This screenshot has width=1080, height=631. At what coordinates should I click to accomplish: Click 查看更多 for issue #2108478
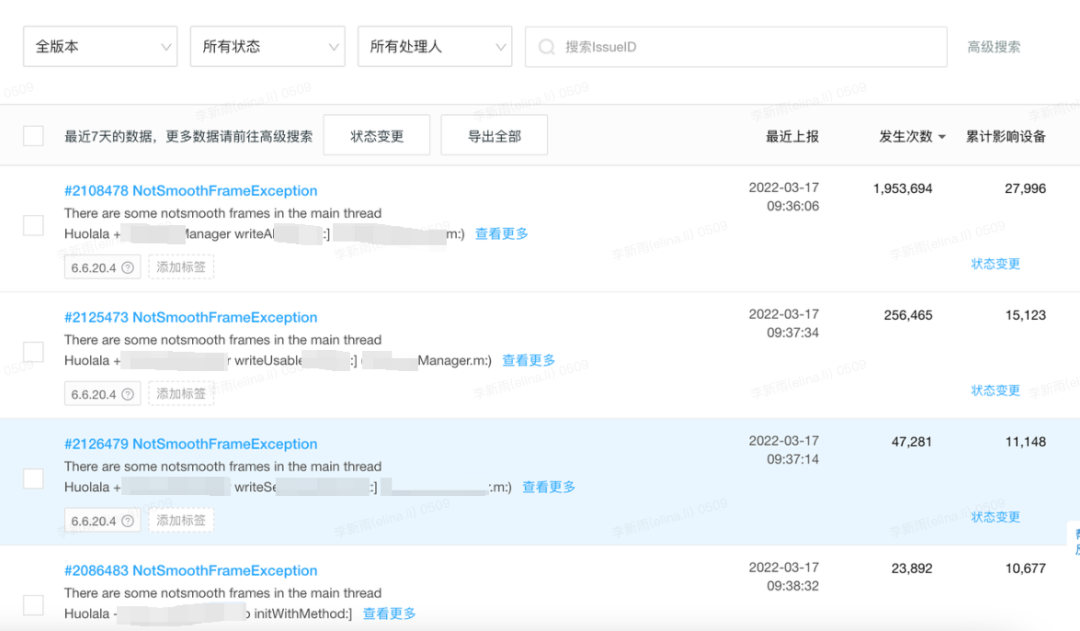501,234
